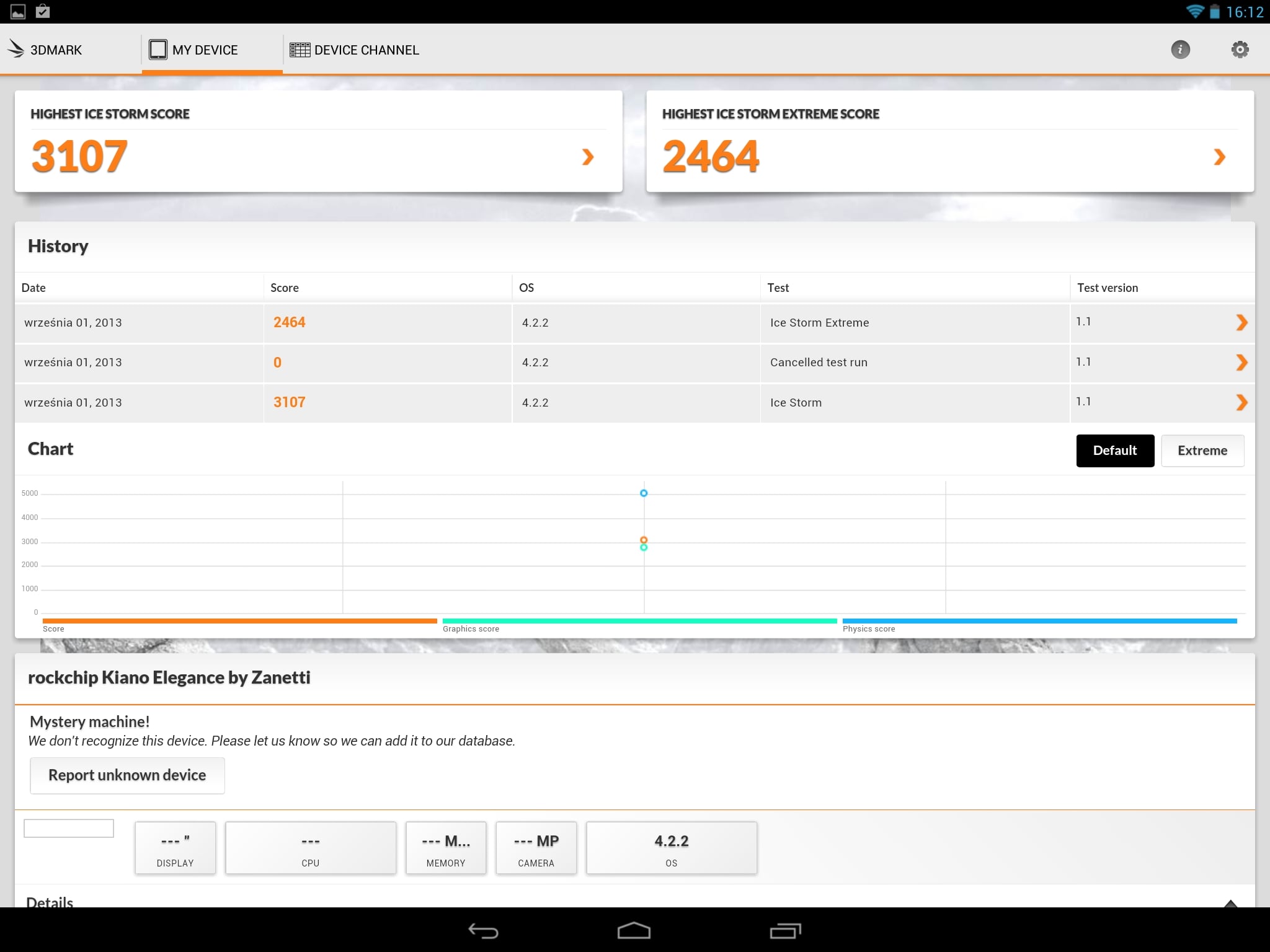
Task: Click the info icon
Action: 1180,50
